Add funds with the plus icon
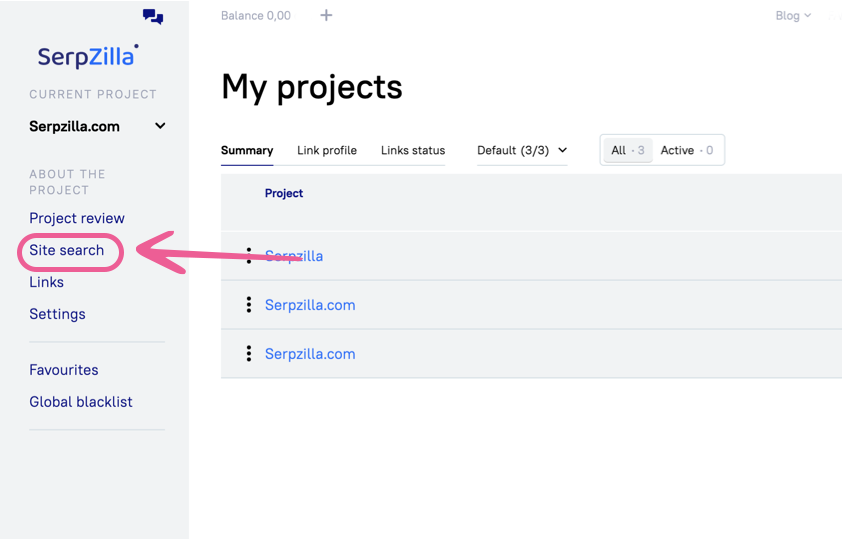 pyautogui.click(x=326, y=16)
